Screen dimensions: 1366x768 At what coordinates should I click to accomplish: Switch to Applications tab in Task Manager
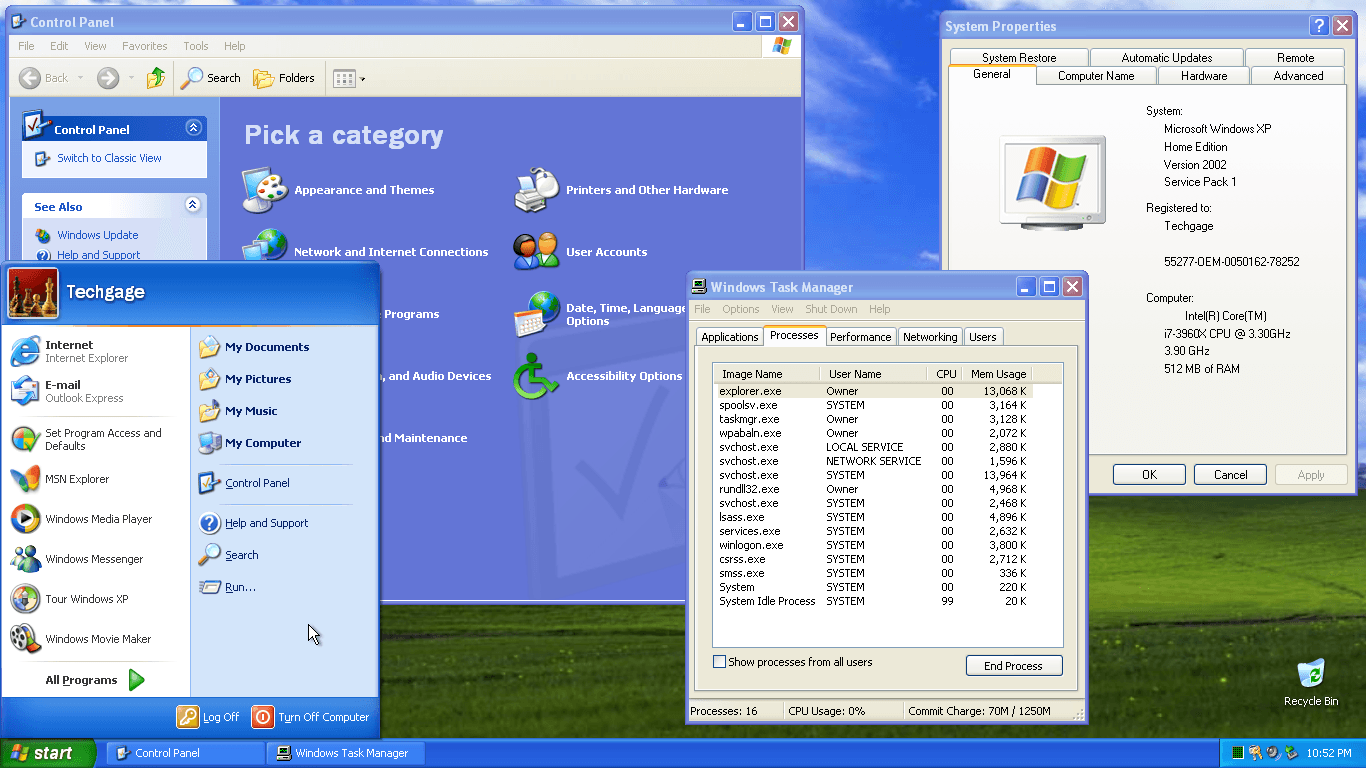pyautogui.click(x=730, y=337)
